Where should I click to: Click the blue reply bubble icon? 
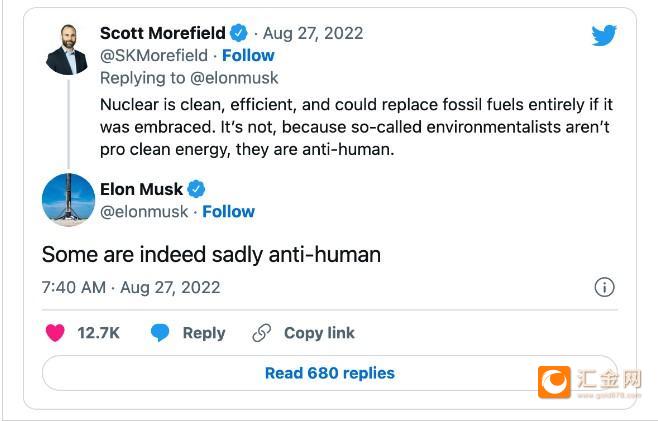[x=160, y=333]
